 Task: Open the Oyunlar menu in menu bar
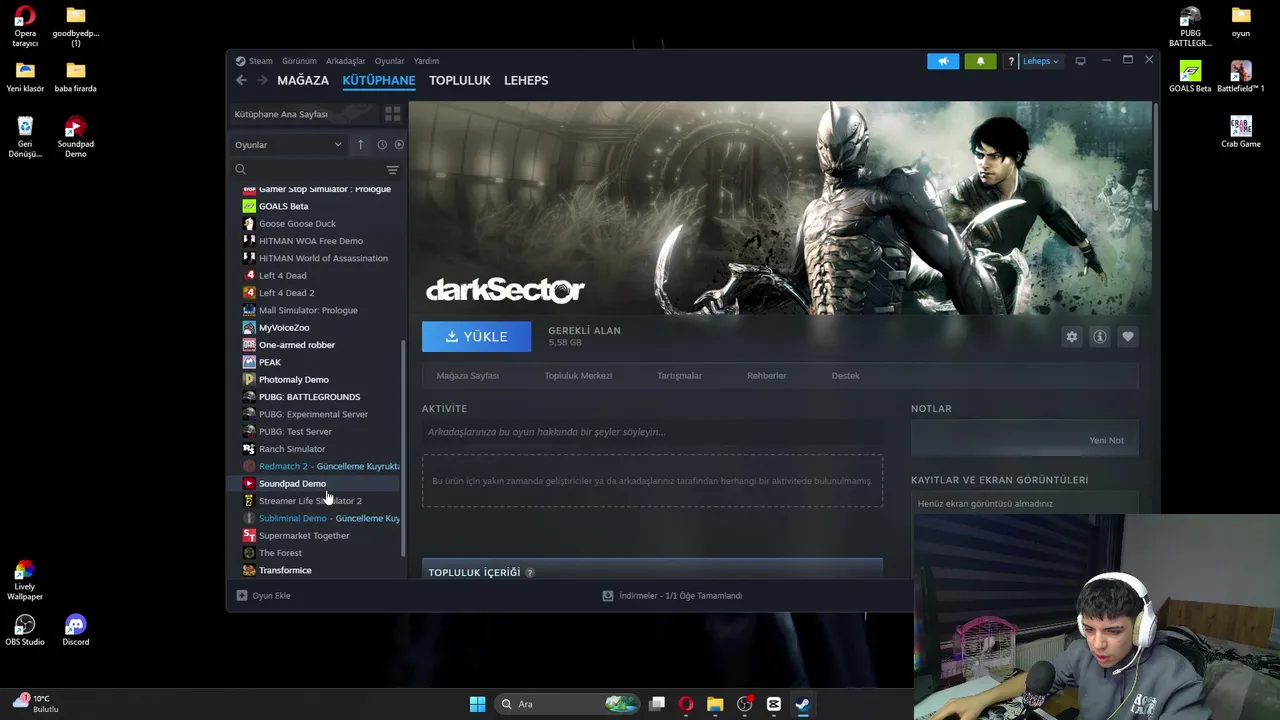[x=390, y=61]
